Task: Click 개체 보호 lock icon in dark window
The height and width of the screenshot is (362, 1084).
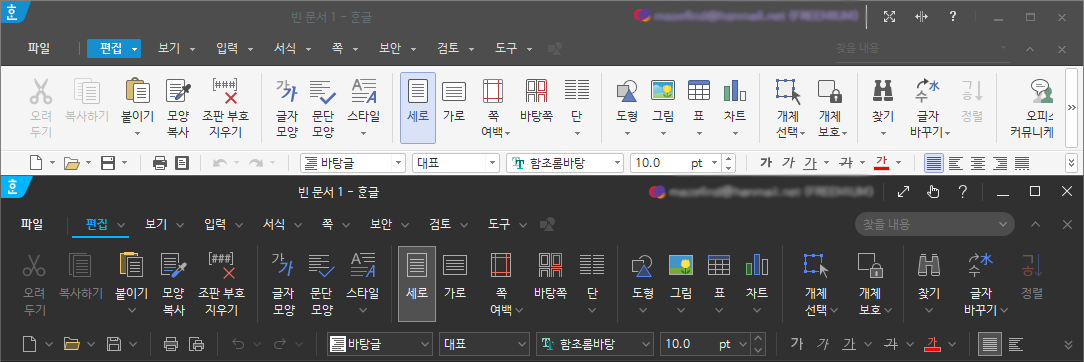Action: point(870,265)
